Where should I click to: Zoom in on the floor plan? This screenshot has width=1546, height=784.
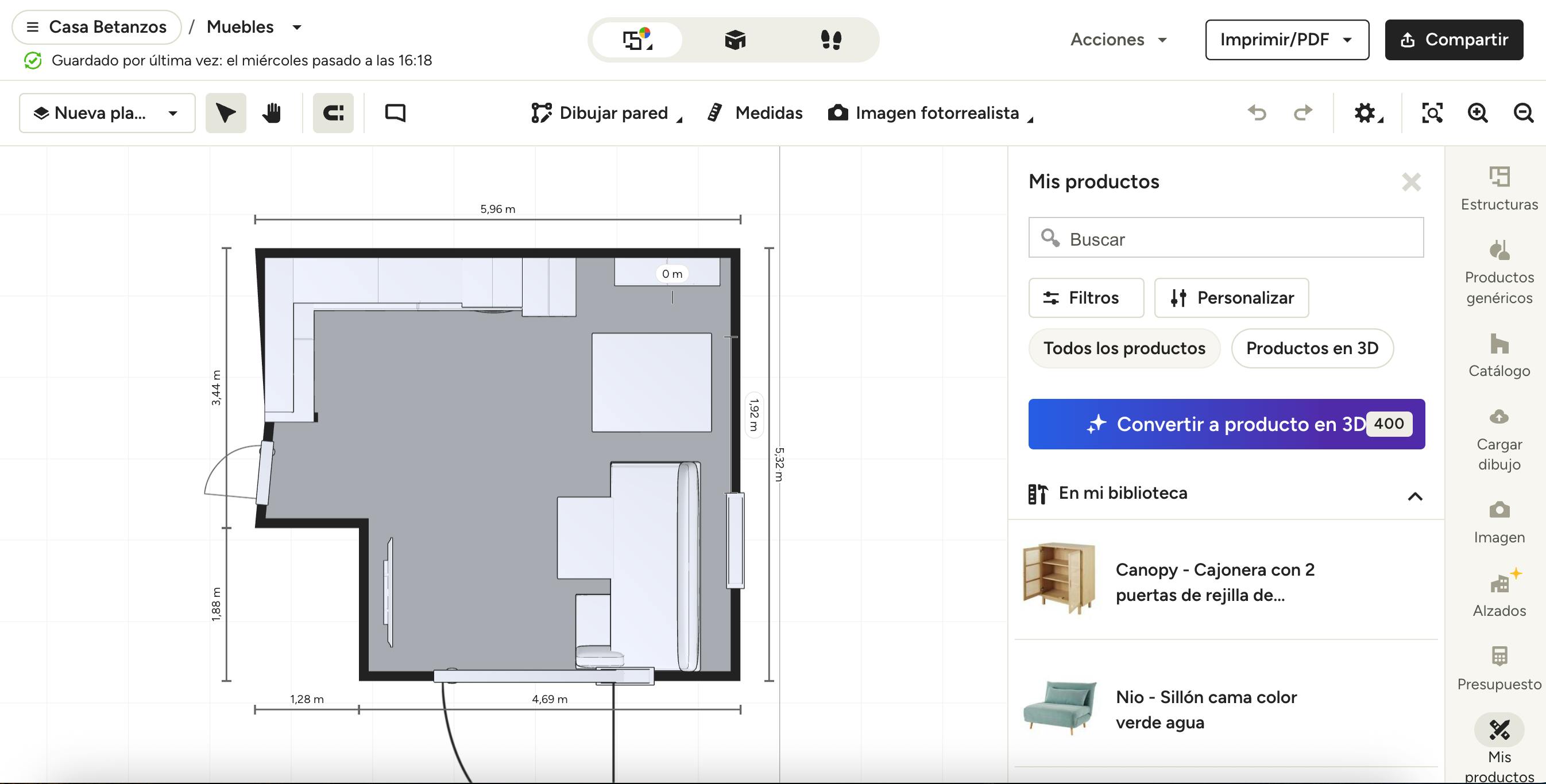(x=1478, y=112)
